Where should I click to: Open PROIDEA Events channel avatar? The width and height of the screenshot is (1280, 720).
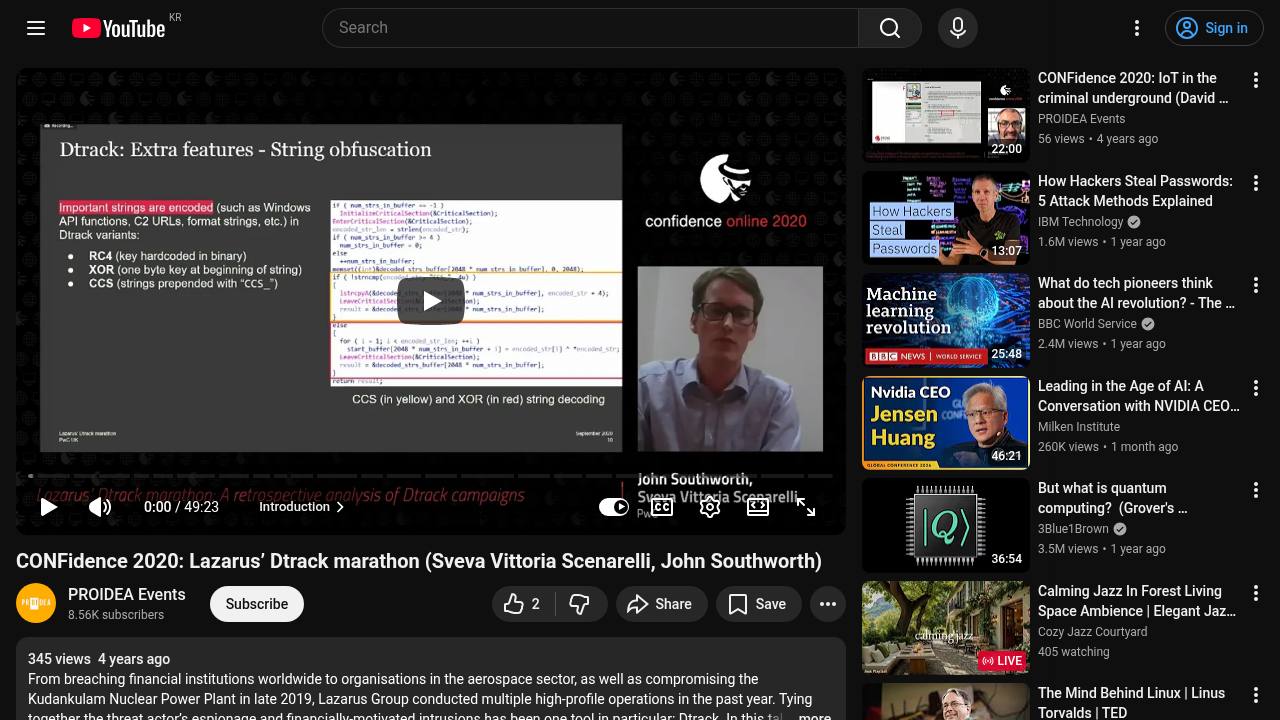[x=36, y=603]
